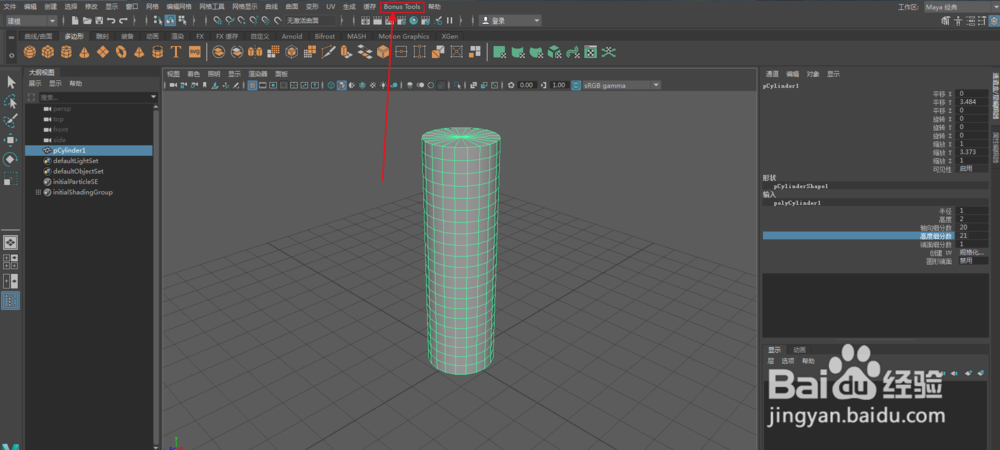Expand the initialShadingGroup node

[38, 192]
